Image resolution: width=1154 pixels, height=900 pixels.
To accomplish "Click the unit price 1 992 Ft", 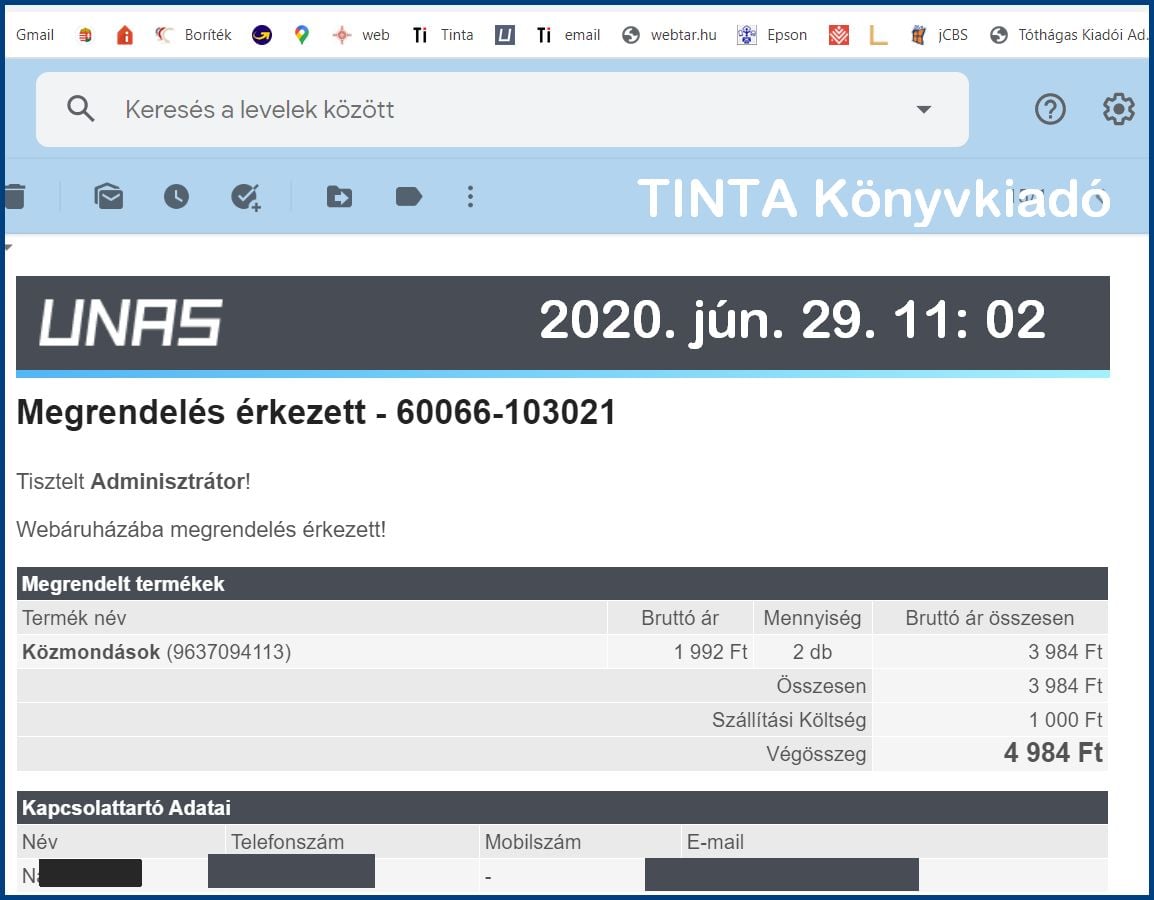I will coord(710,652).
